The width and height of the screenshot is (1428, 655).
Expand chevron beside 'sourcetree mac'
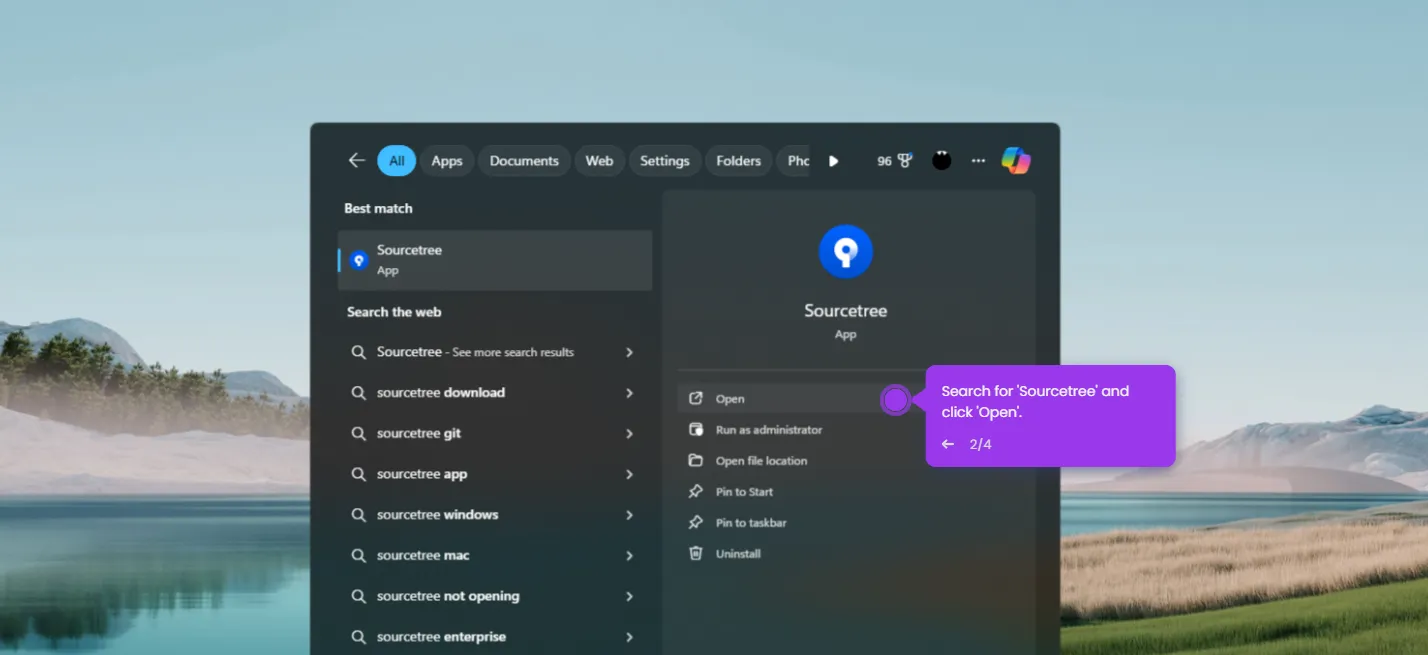(x=629, y=556)
